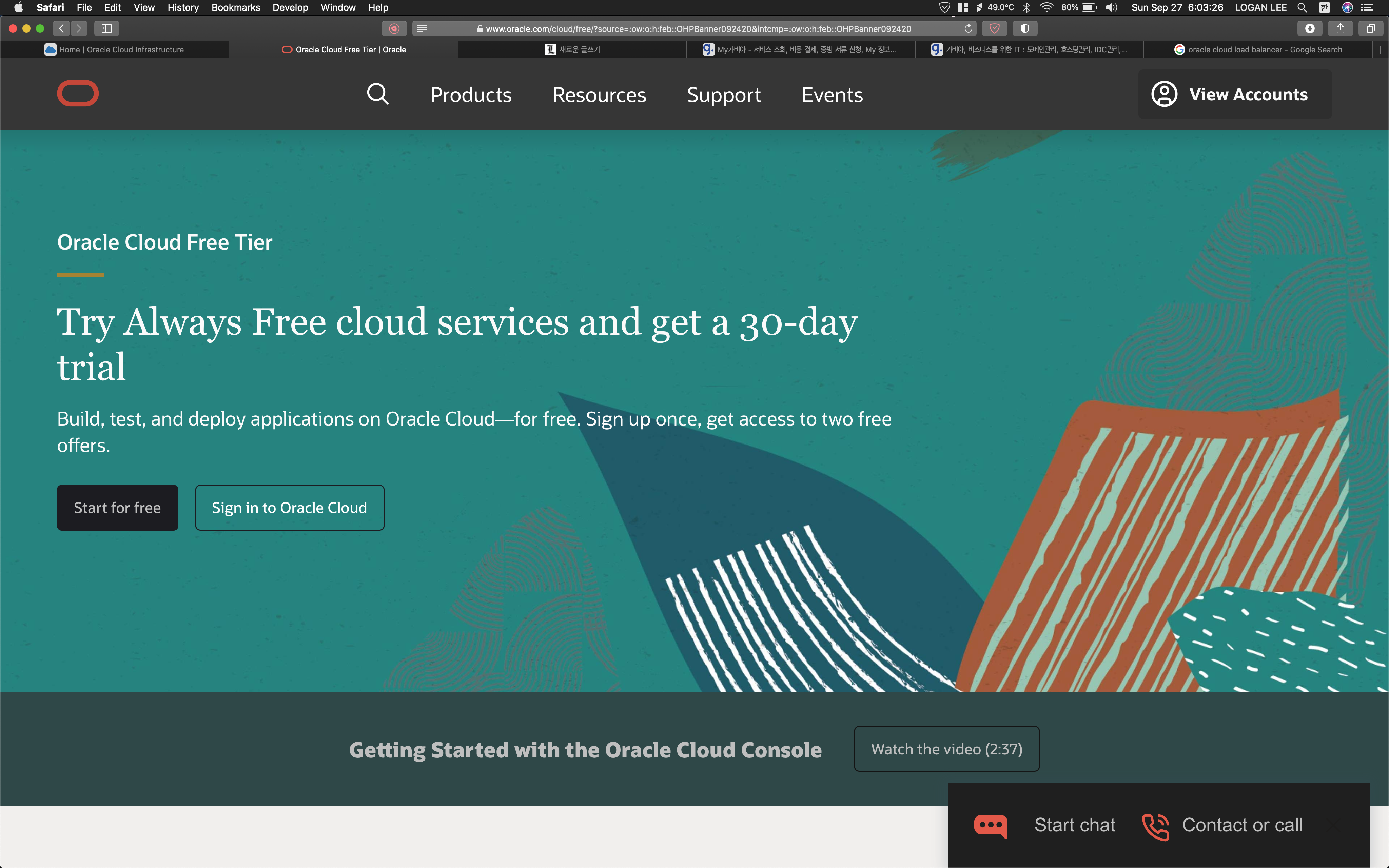The image size is (1389, 868).
Task: Go back with the Safari back arrow
Action: (x=61, y=28)
